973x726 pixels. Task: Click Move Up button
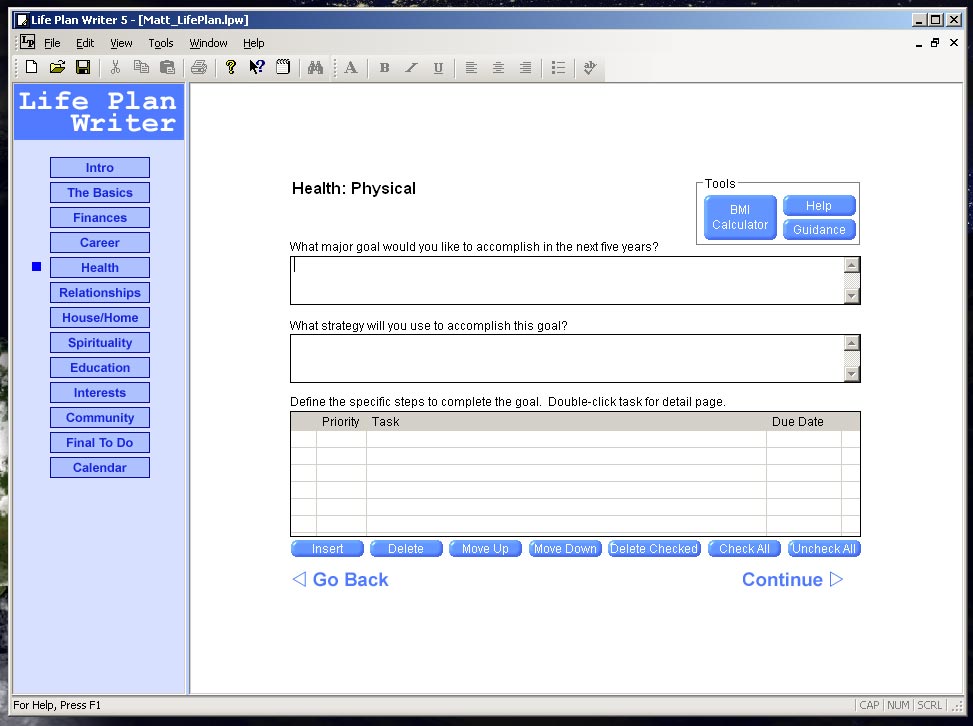[485, 549]
